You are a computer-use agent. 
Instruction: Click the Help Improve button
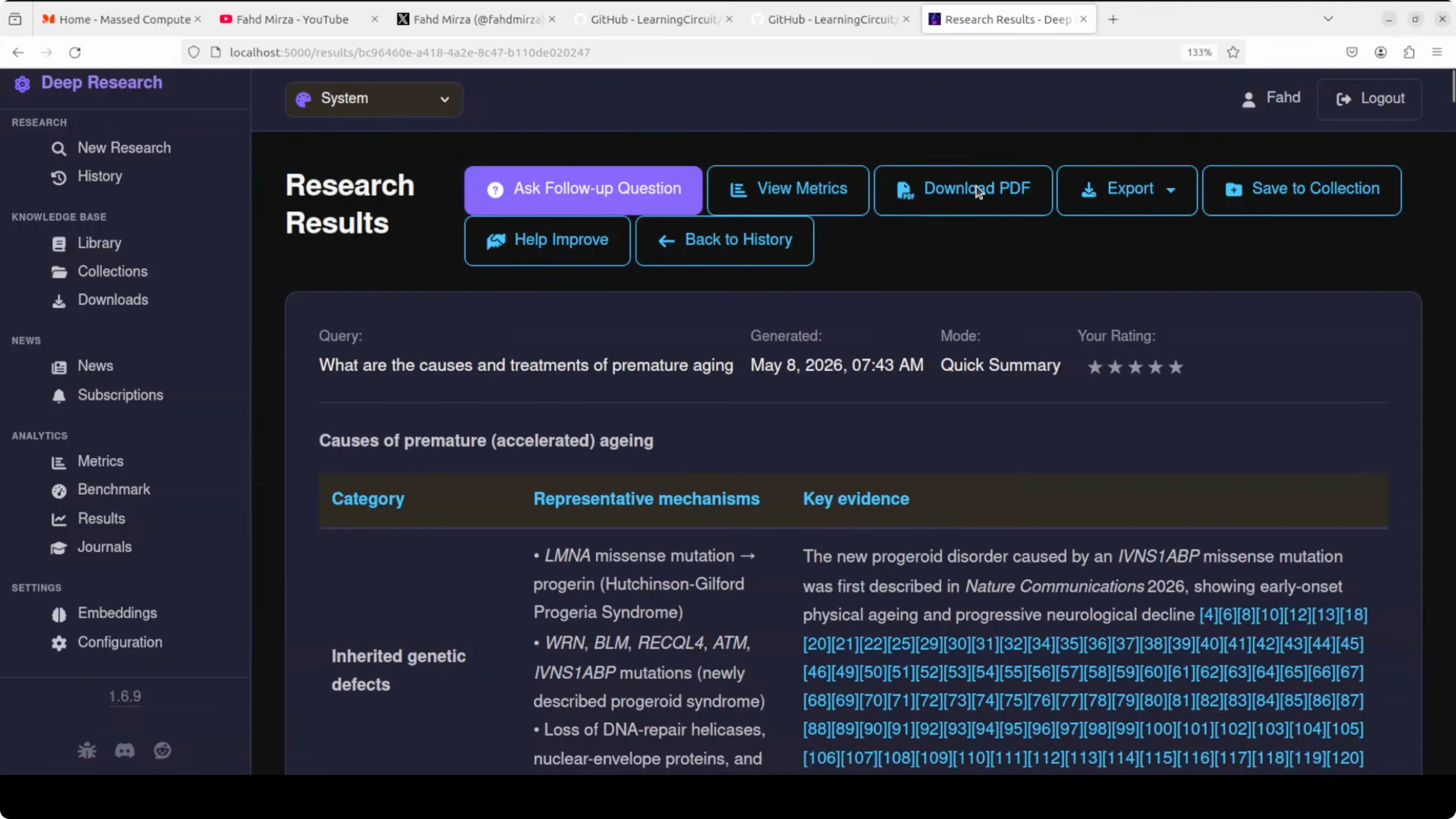click(x=547, y=240)
